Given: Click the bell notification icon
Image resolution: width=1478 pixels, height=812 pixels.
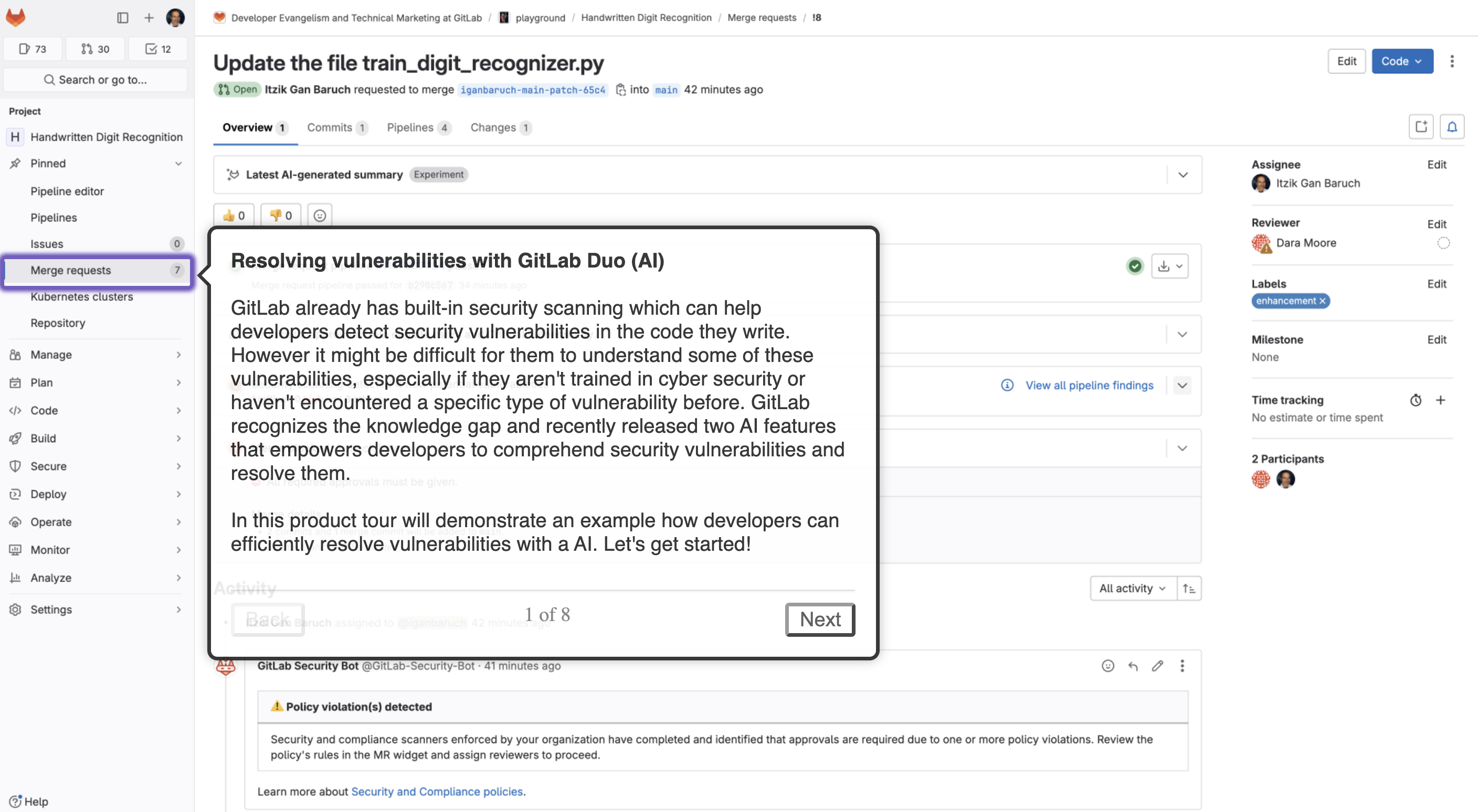Looking at the screenshot, I should point(1452,127).
